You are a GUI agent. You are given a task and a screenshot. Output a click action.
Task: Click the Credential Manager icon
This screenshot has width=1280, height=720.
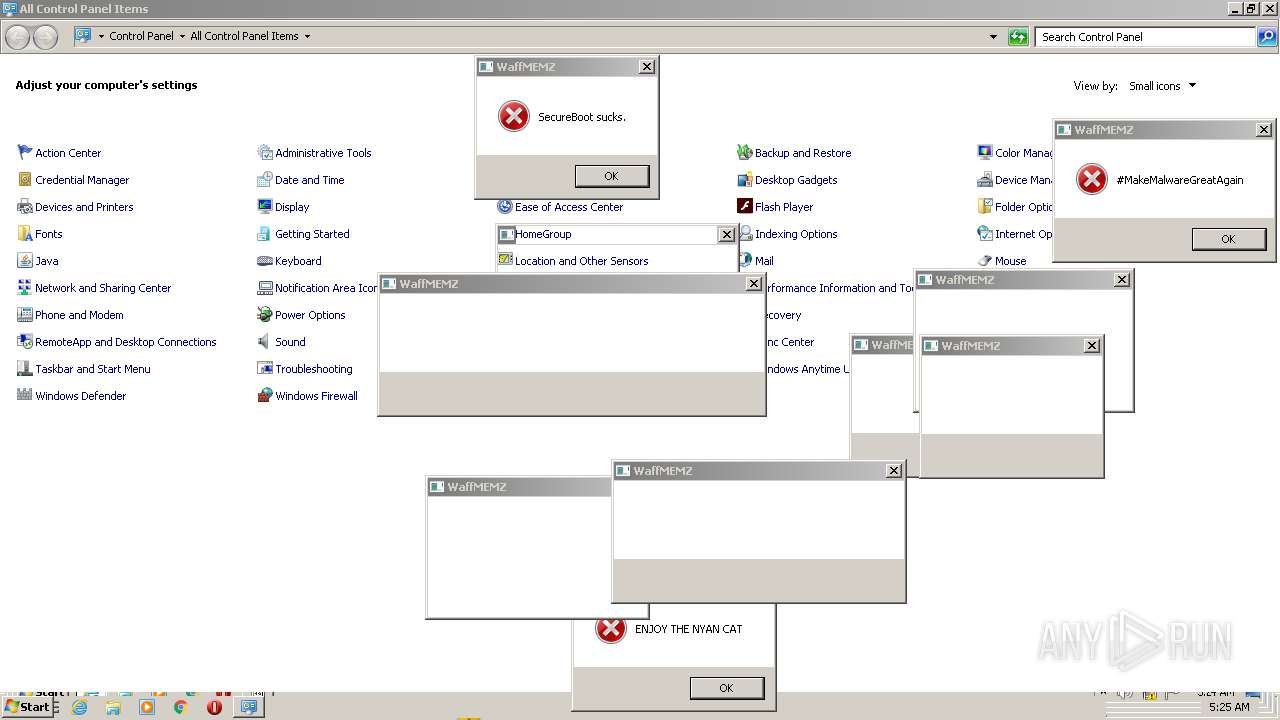25,180
